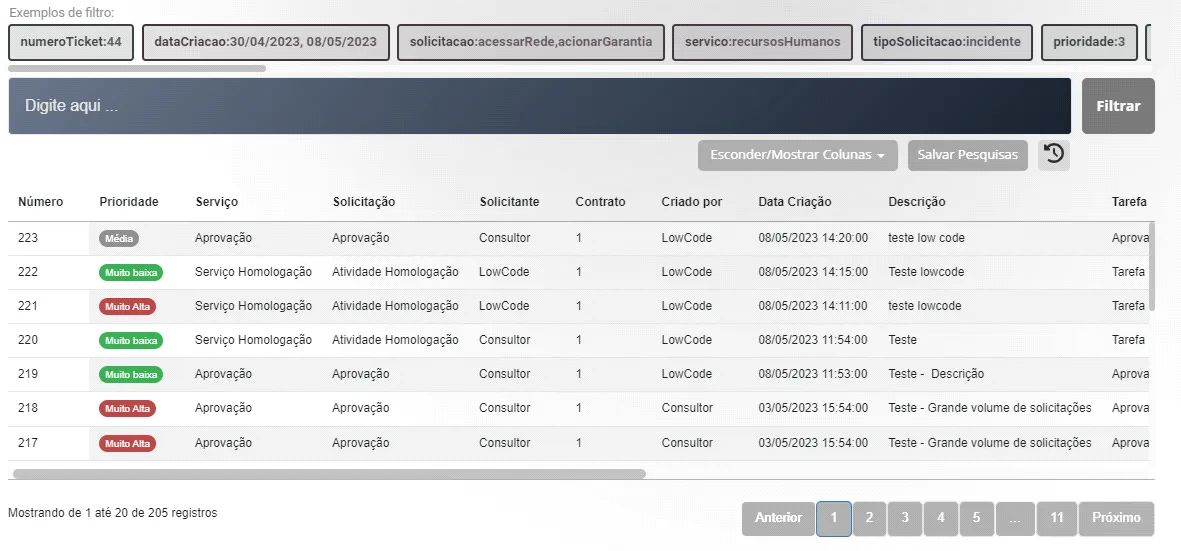Click the Anterior pagination button
This screenshot has width=1181, height=551.
pyautogui.click(x=778, y=519)
